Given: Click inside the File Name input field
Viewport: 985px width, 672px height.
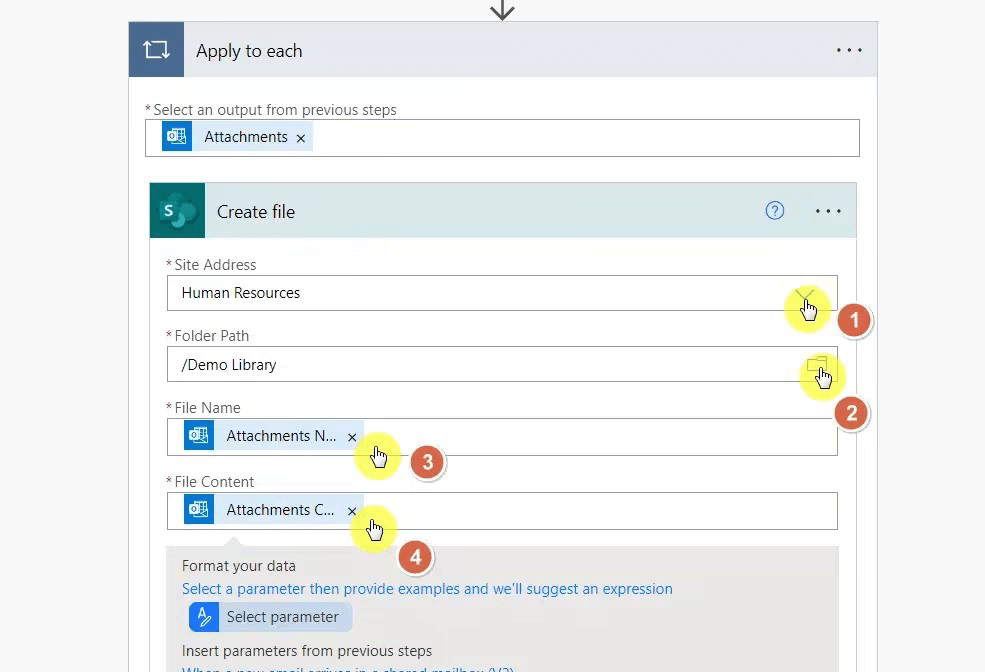Looking at the screenshot, I should (x=600, y=437).
